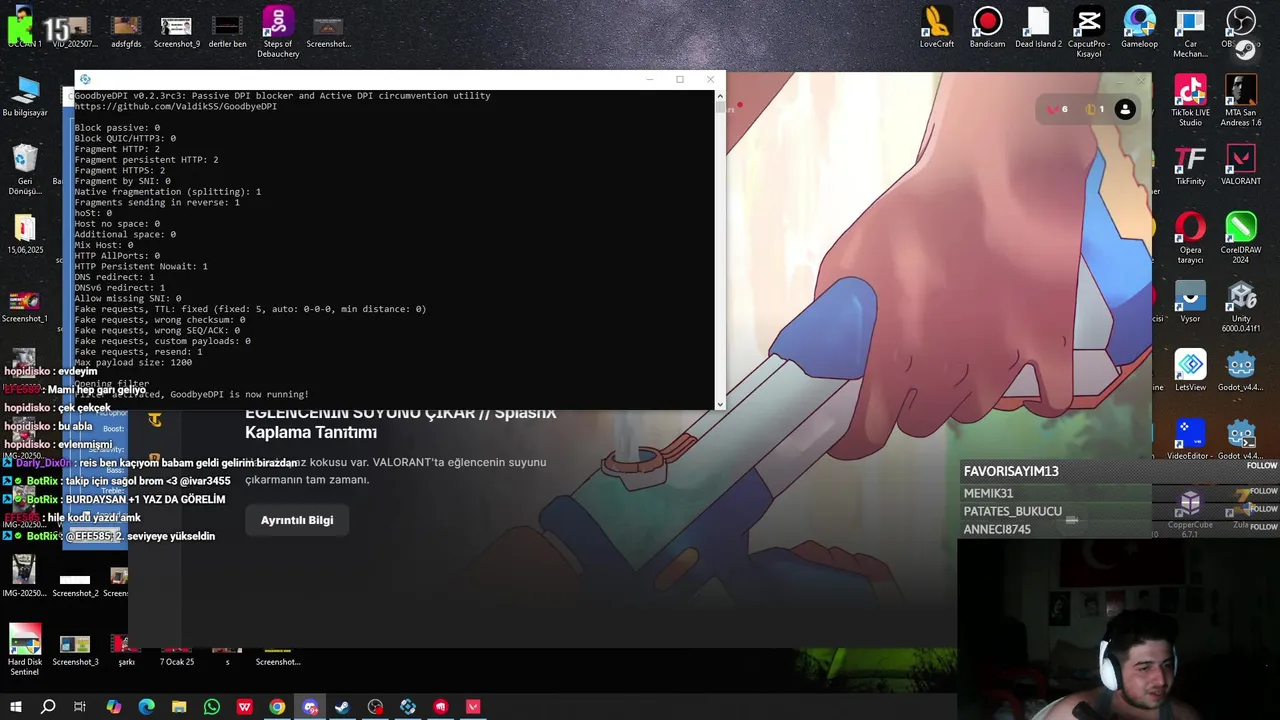Switch to VALORANT on the taskbar

[x=473, y=707]
